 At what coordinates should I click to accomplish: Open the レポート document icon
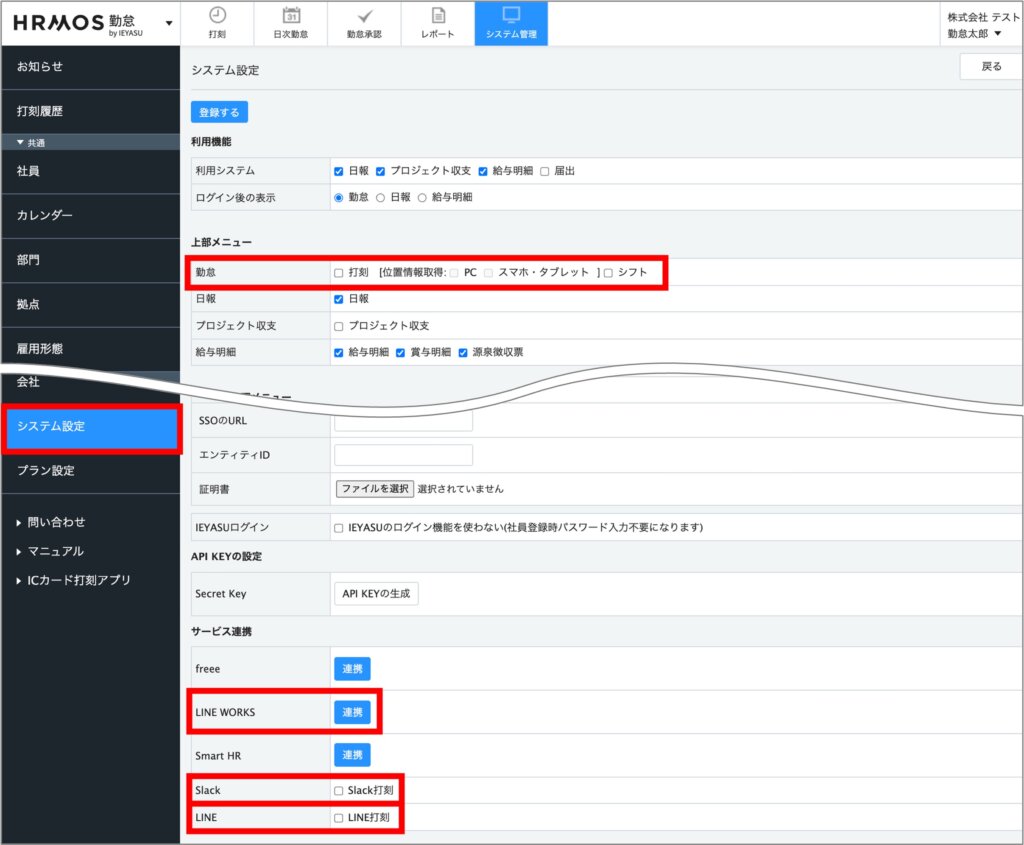438,16
